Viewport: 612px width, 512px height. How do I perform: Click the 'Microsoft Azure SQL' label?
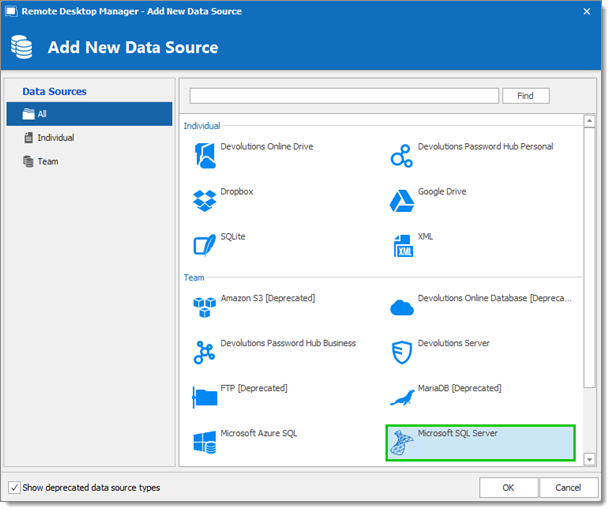coord(259,434)
